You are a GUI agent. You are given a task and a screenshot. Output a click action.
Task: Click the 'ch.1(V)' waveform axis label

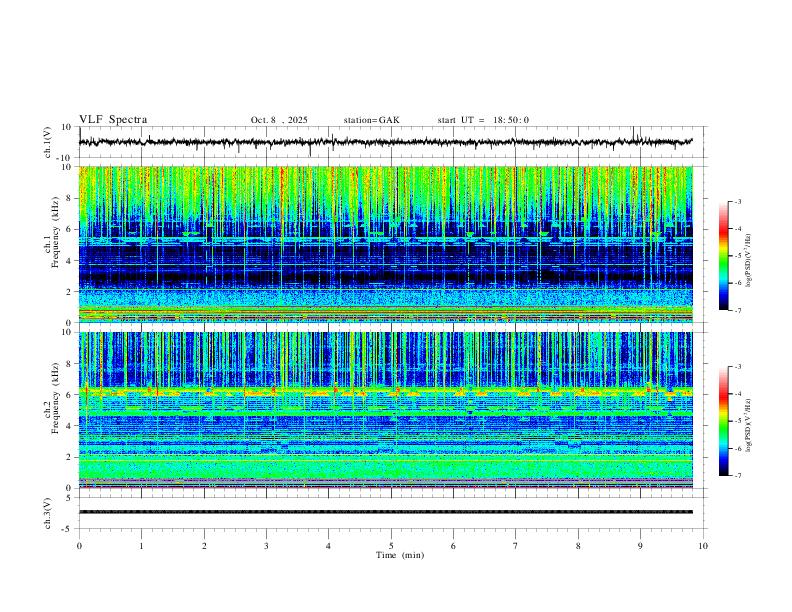click(48, 142)
